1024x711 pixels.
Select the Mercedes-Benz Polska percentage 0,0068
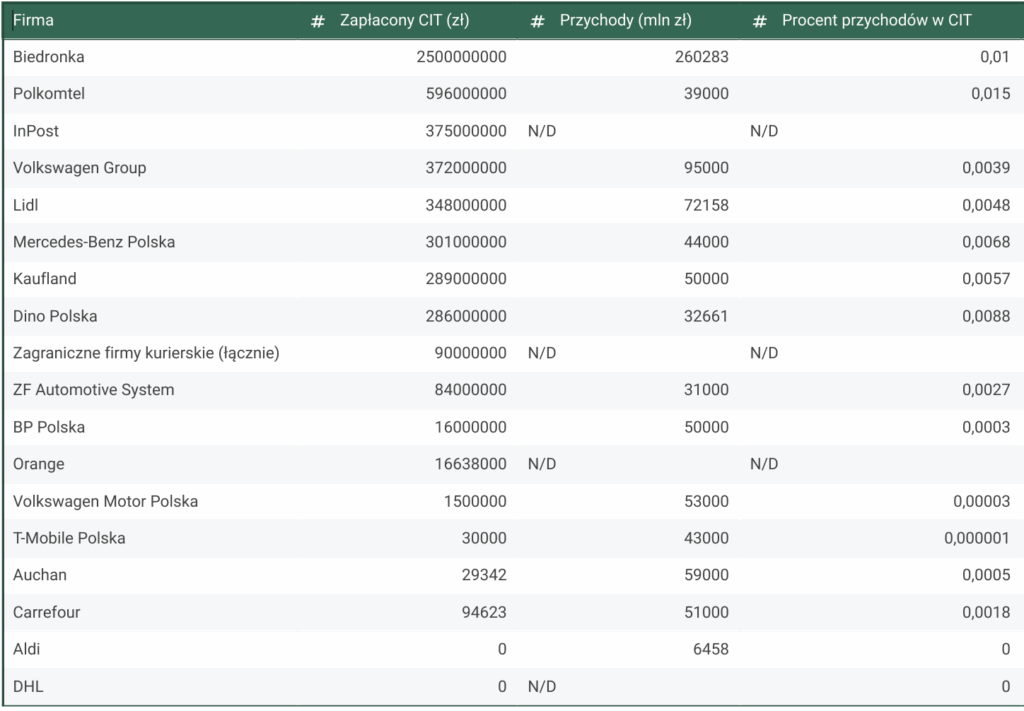[985, 242]
